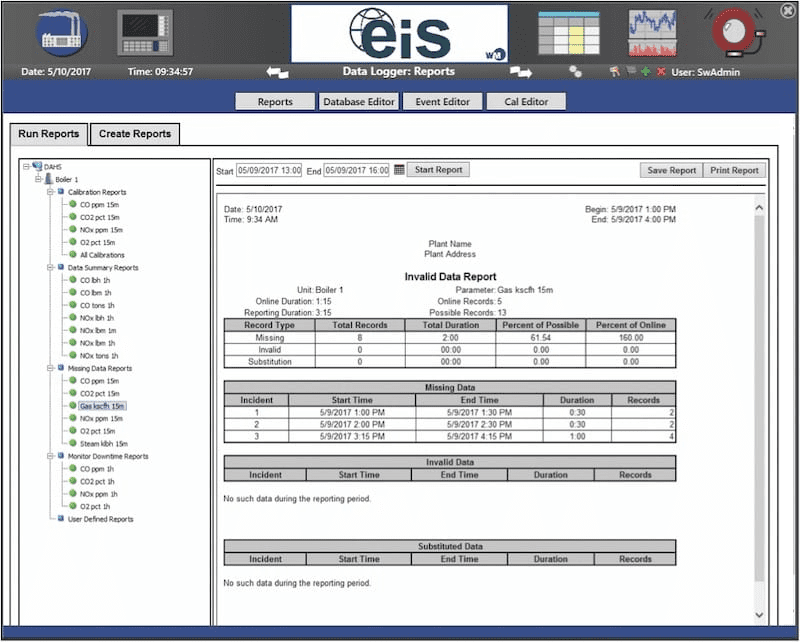Click the red X icon in the status bar

pos(661,71)
